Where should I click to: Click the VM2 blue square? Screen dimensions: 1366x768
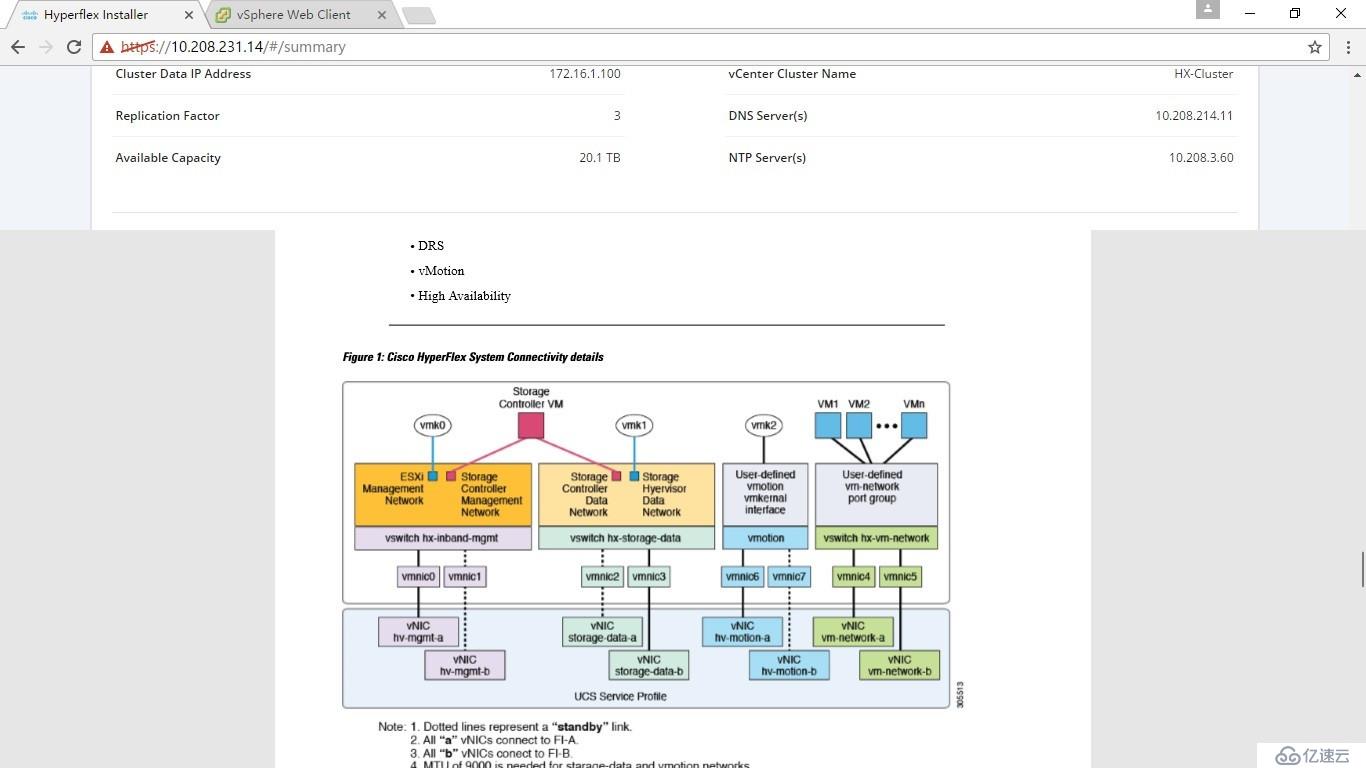pos(859,425)
